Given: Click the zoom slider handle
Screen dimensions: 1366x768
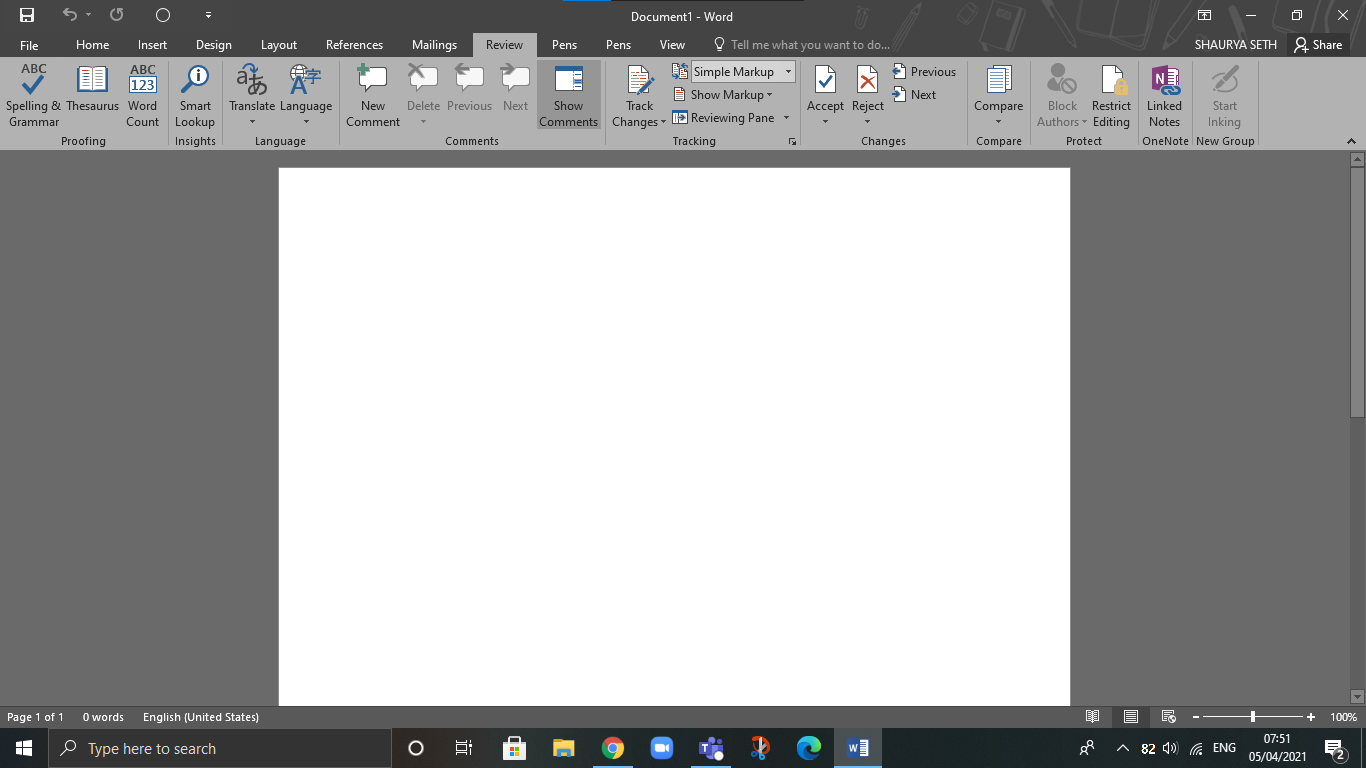Looking at the screenshot, I should click(x=1253, y=717).
